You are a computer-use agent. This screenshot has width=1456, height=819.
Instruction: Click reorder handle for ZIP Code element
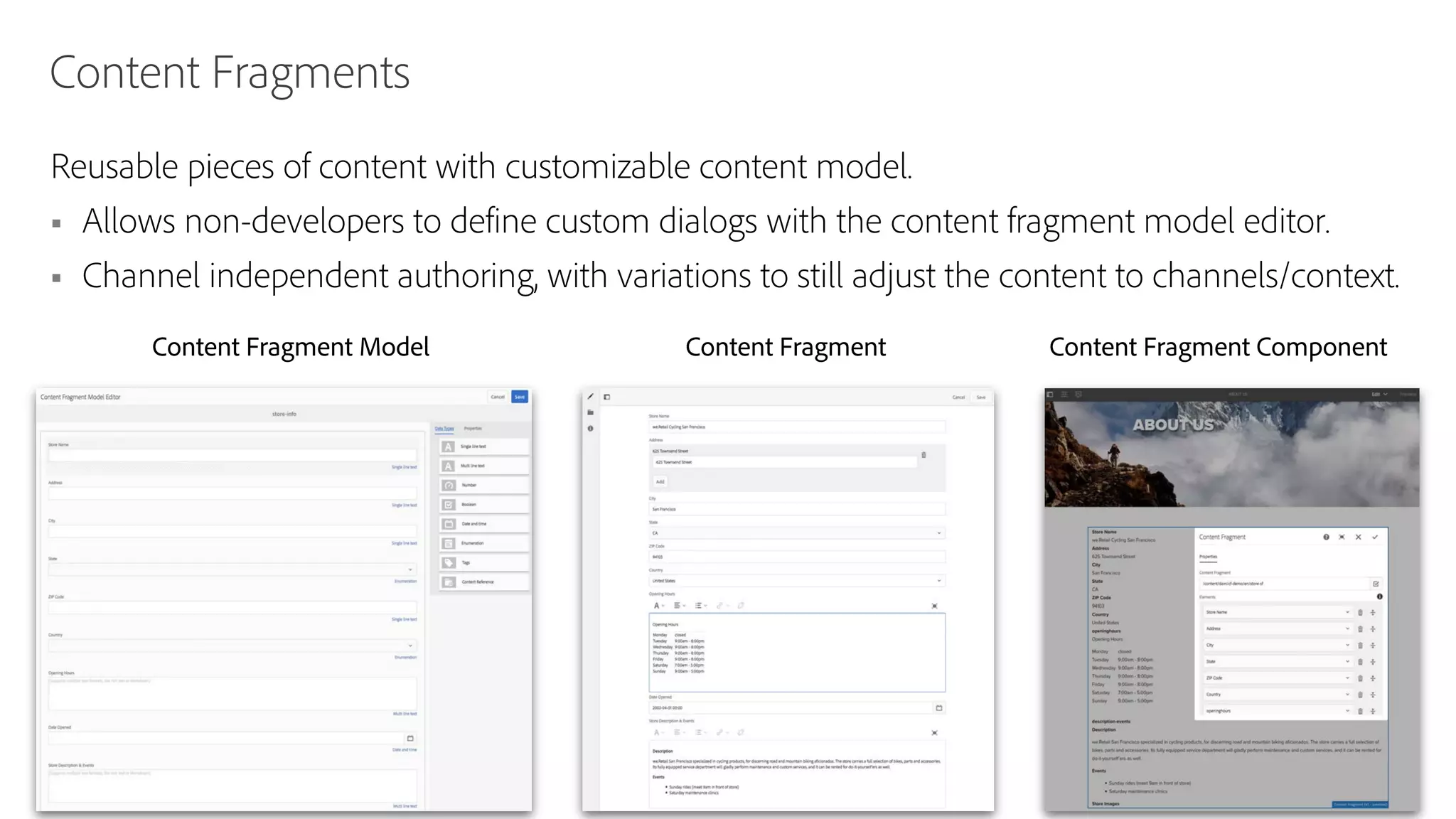[x=1373, y=678]
